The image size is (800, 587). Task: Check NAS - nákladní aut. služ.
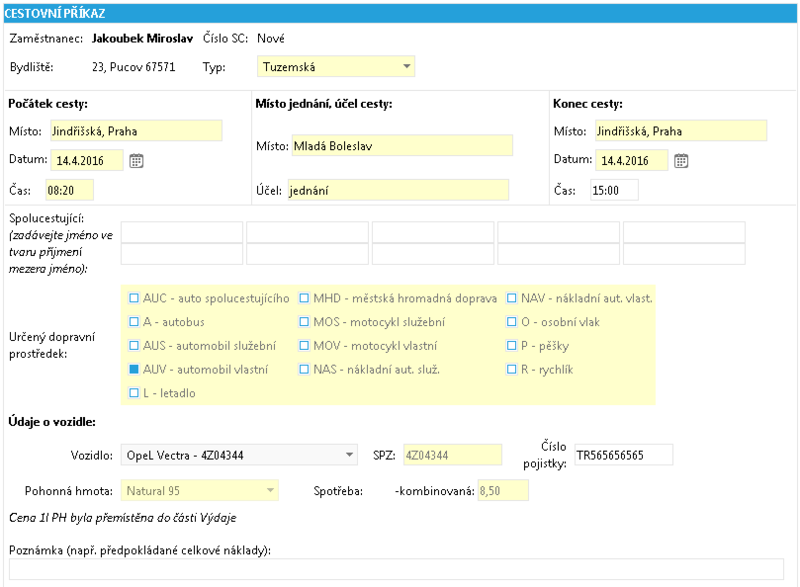304,369
